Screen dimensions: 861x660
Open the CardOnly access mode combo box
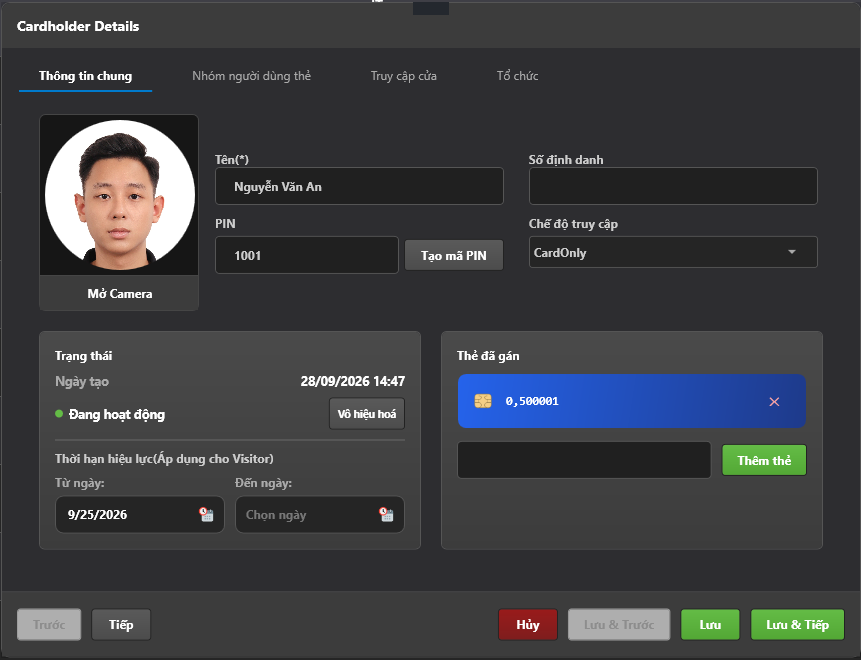(673, 253)
